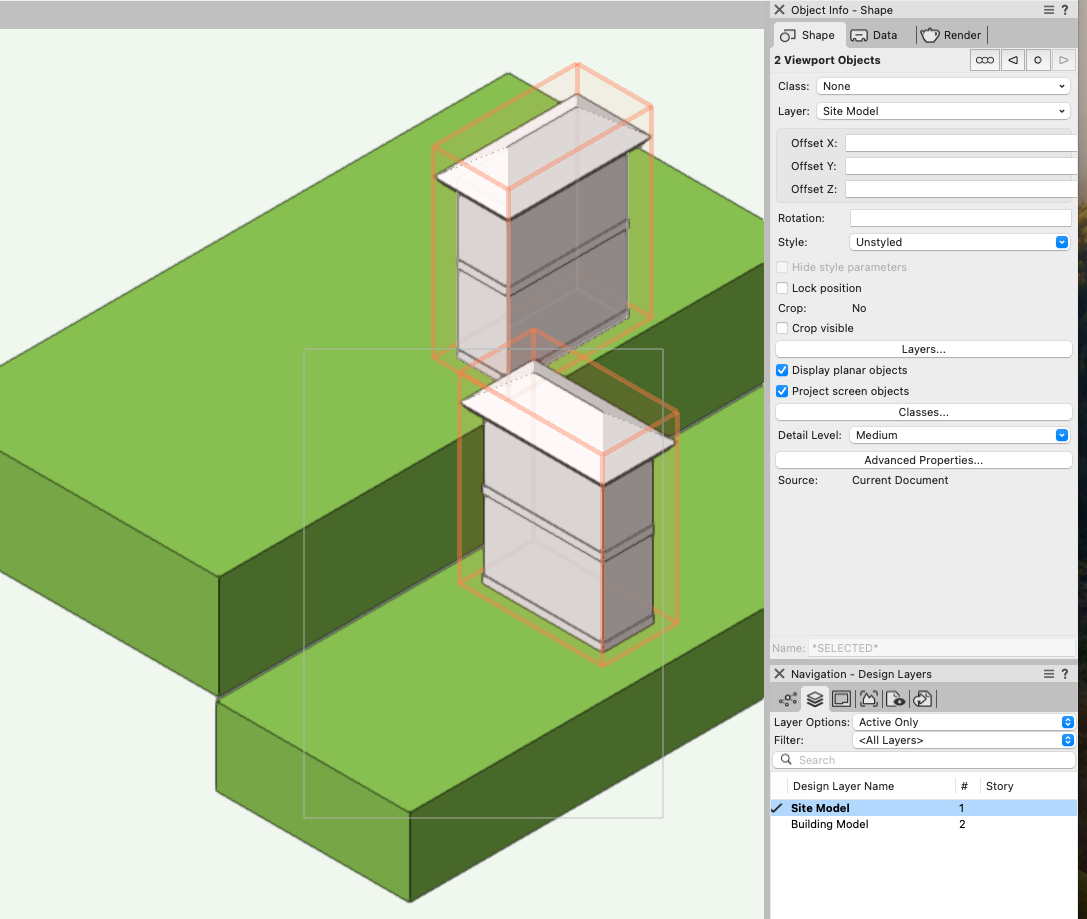Click the previous object triangle arrow
Image resolution: width=1087 pixels, height=919 pixels.
point(1012,60)
